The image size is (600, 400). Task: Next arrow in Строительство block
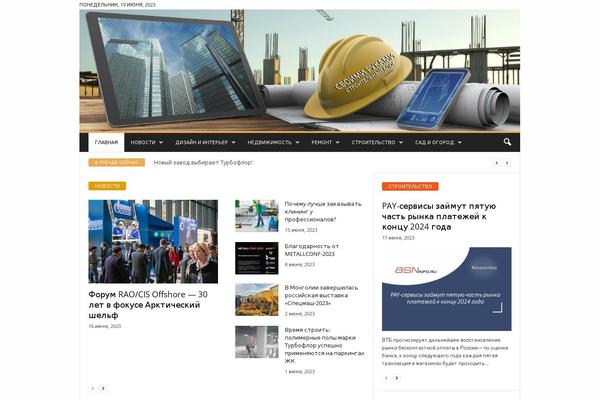[x=396, y=378]
